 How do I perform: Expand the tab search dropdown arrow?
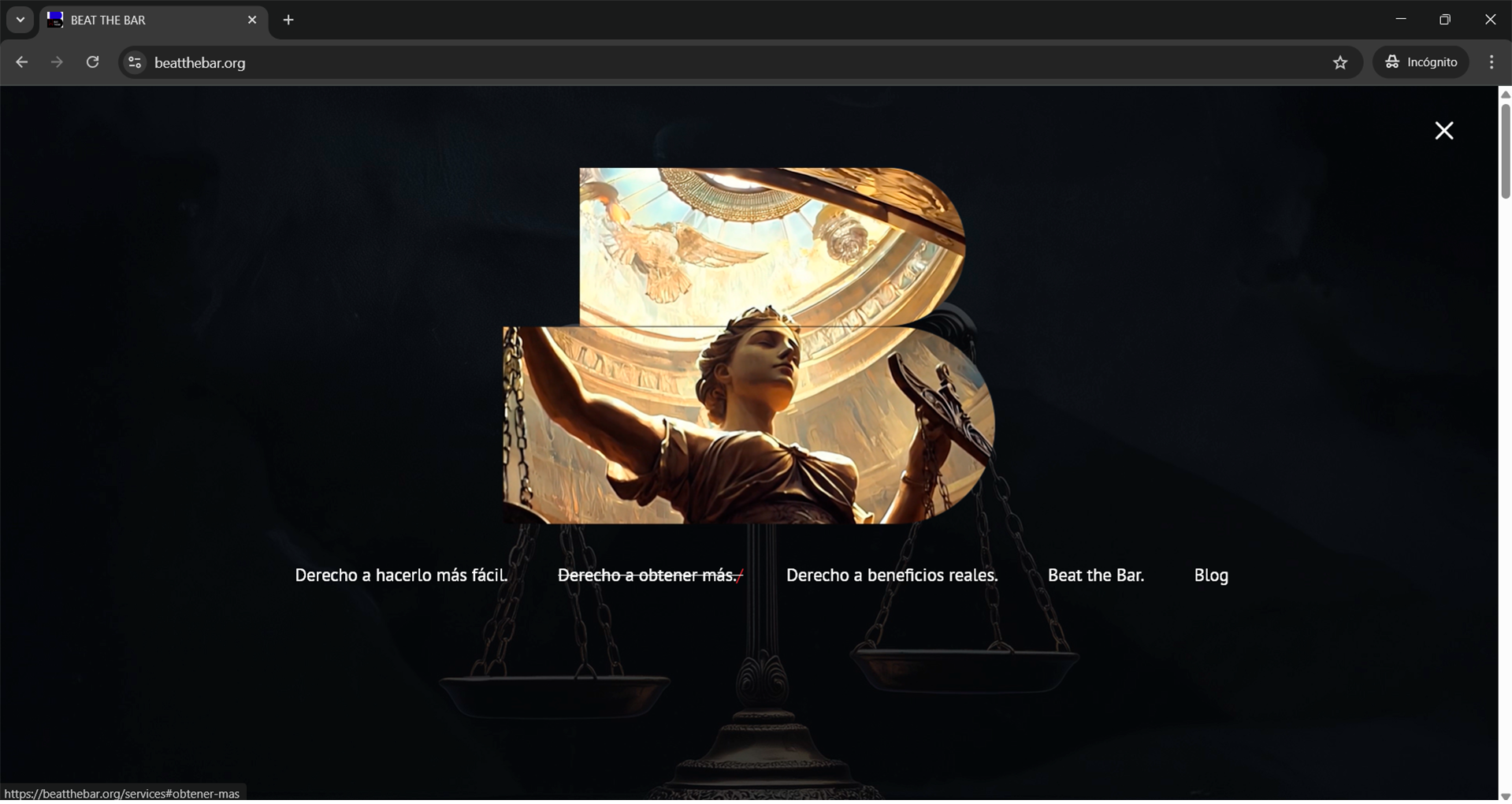[x=20, y=20]
